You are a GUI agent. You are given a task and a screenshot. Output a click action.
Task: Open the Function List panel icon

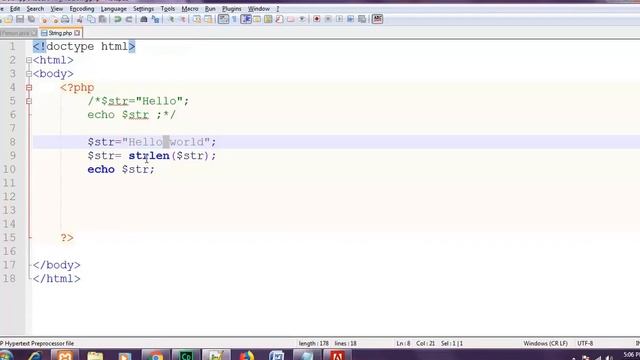(279, 19)
